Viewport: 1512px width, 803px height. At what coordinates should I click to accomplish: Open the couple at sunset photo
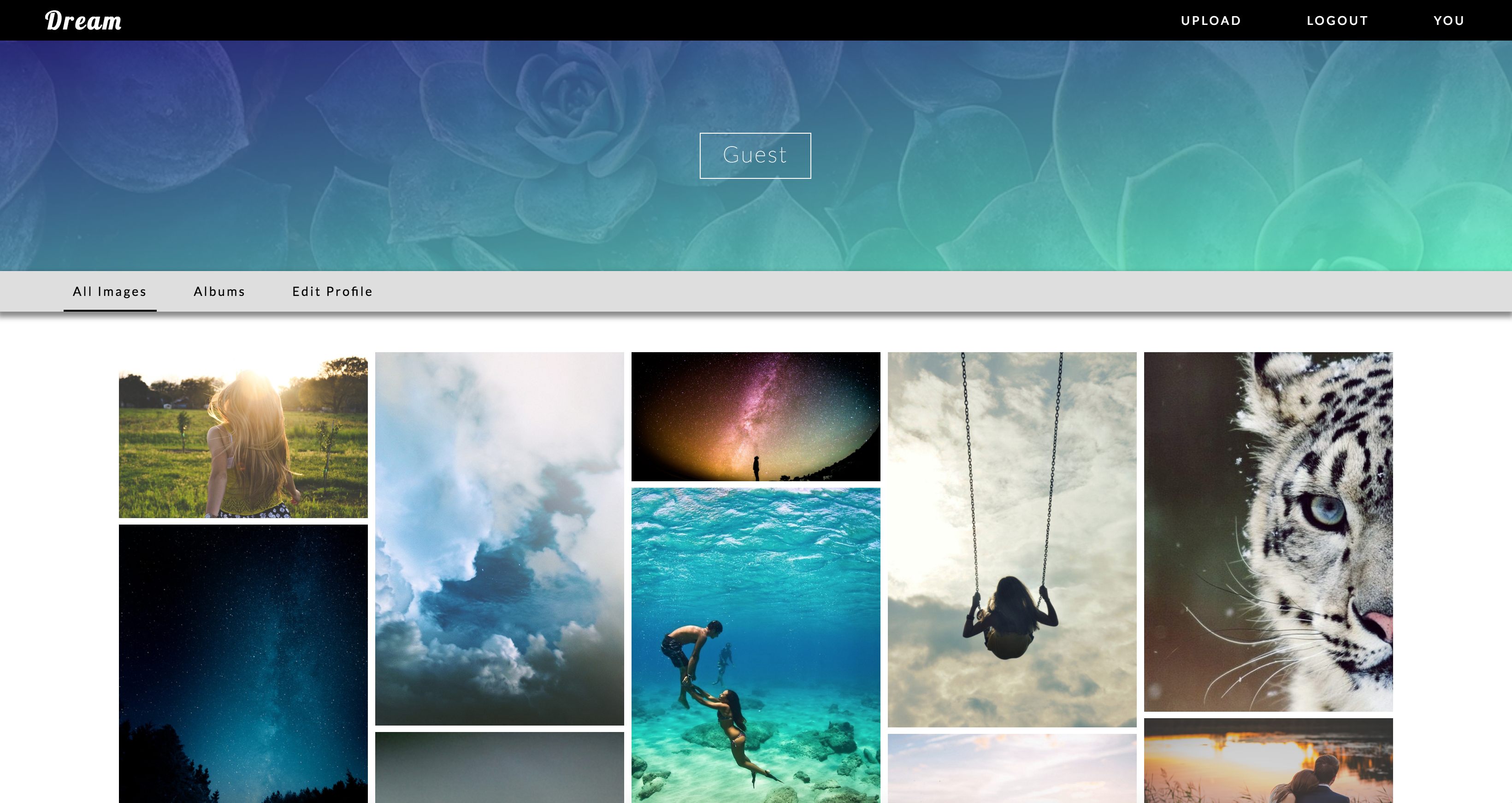1268,761
